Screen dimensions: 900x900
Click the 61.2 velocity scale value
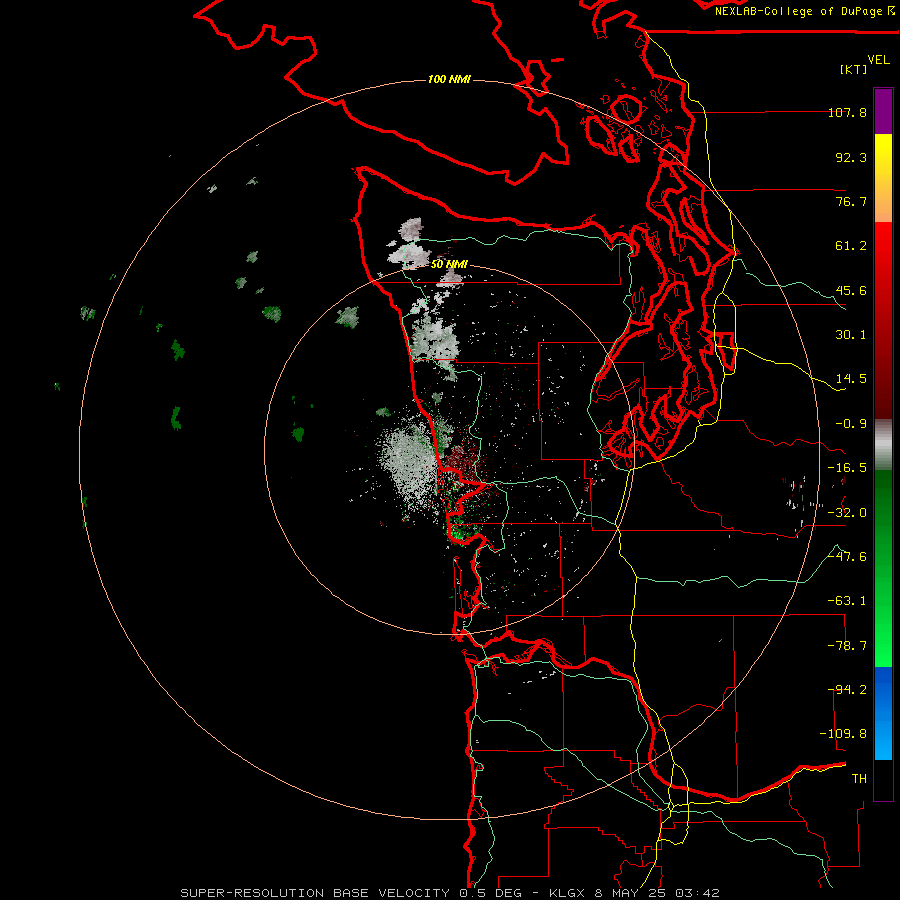point(851,246)
